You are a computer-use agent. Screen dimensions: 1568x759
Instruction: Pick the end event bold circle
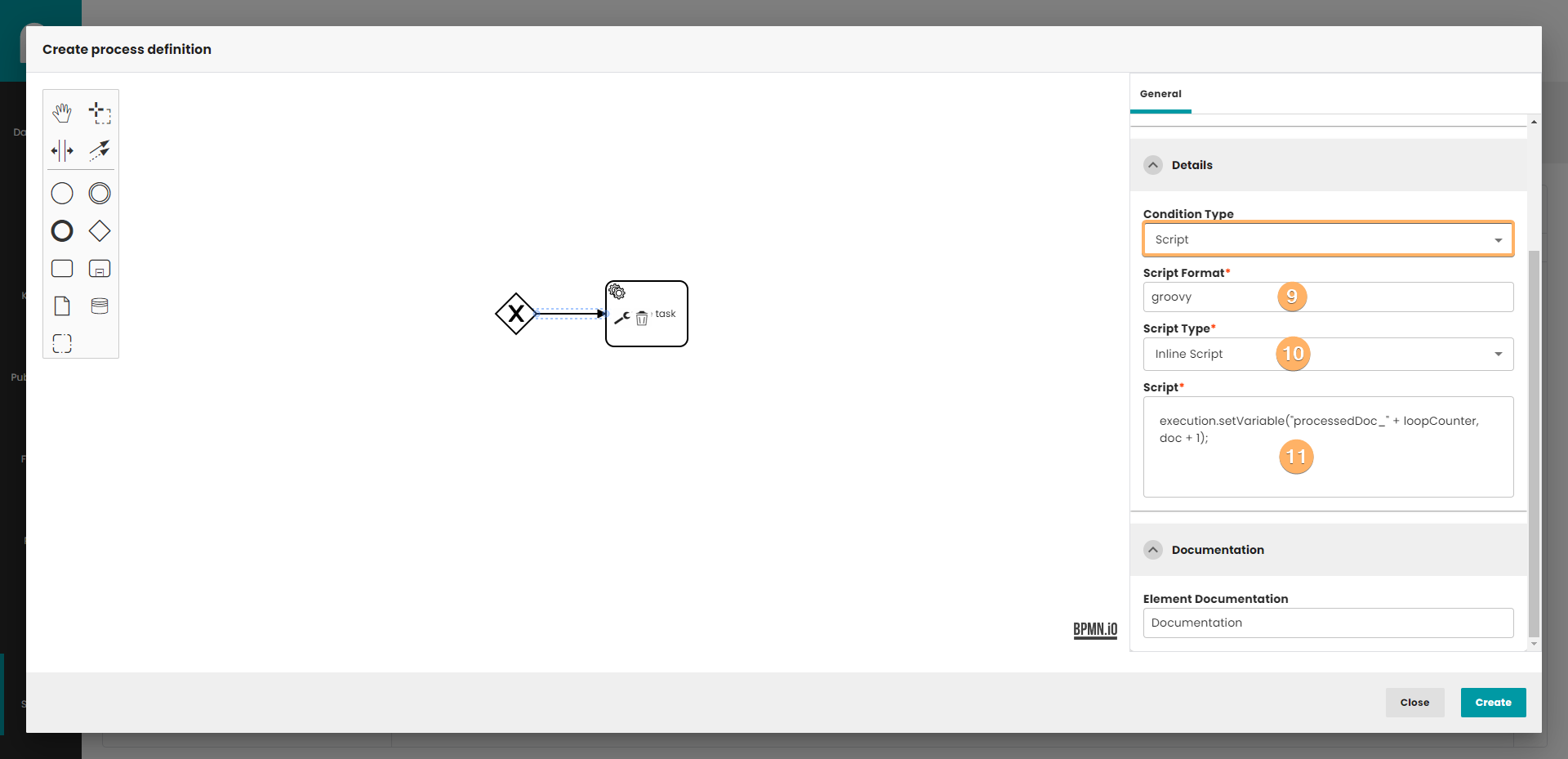pos(62,231)
